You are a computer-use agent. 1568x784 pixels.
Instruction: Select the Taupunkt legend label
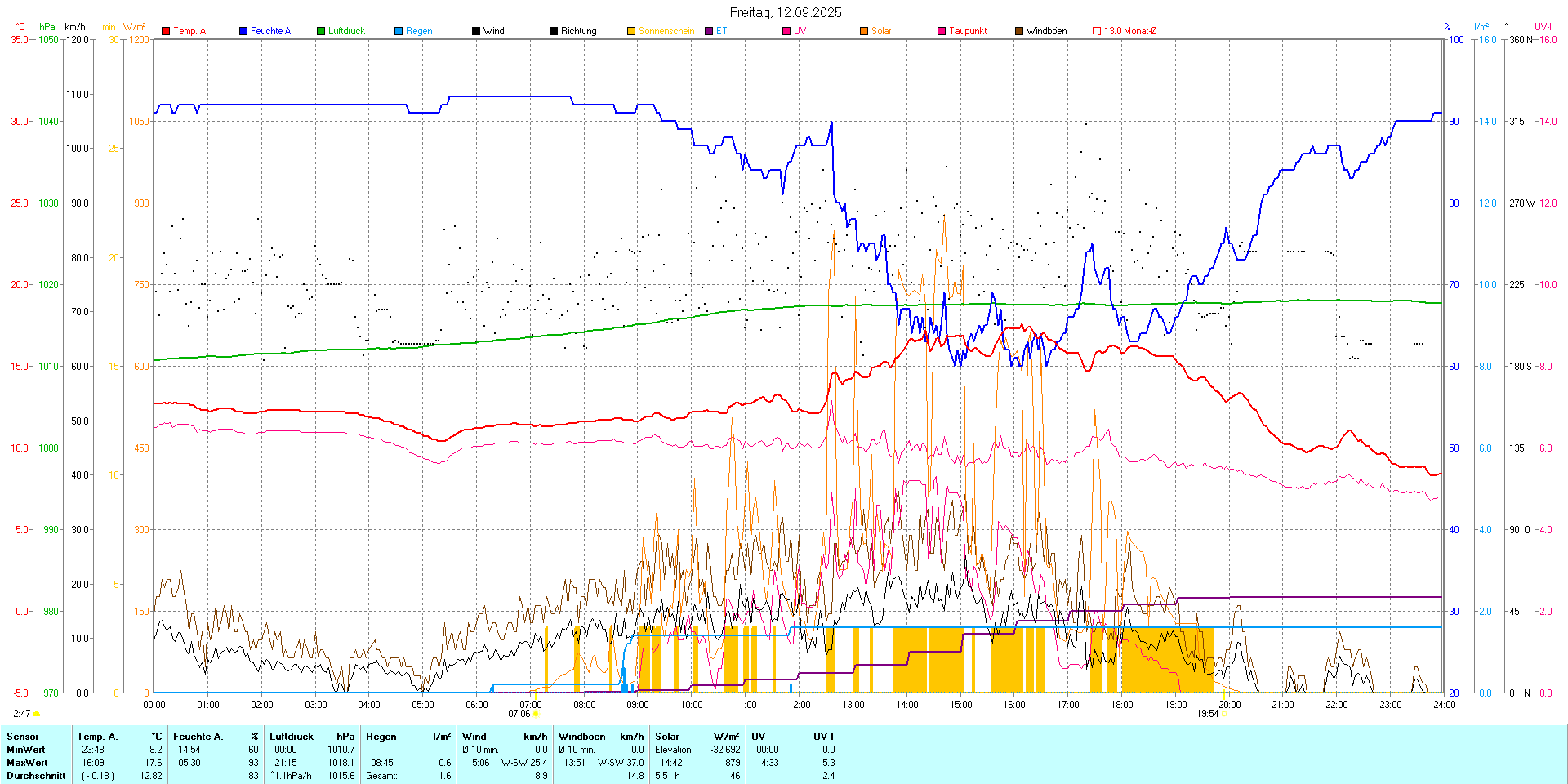coord(968,31)
